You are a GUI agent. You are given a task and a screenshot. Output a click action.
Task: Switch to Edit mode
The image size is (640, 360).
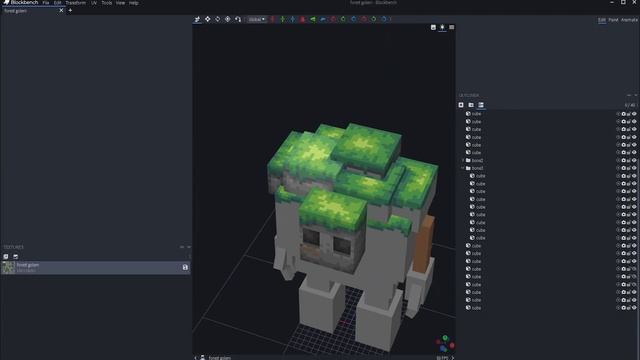point(602,20)
